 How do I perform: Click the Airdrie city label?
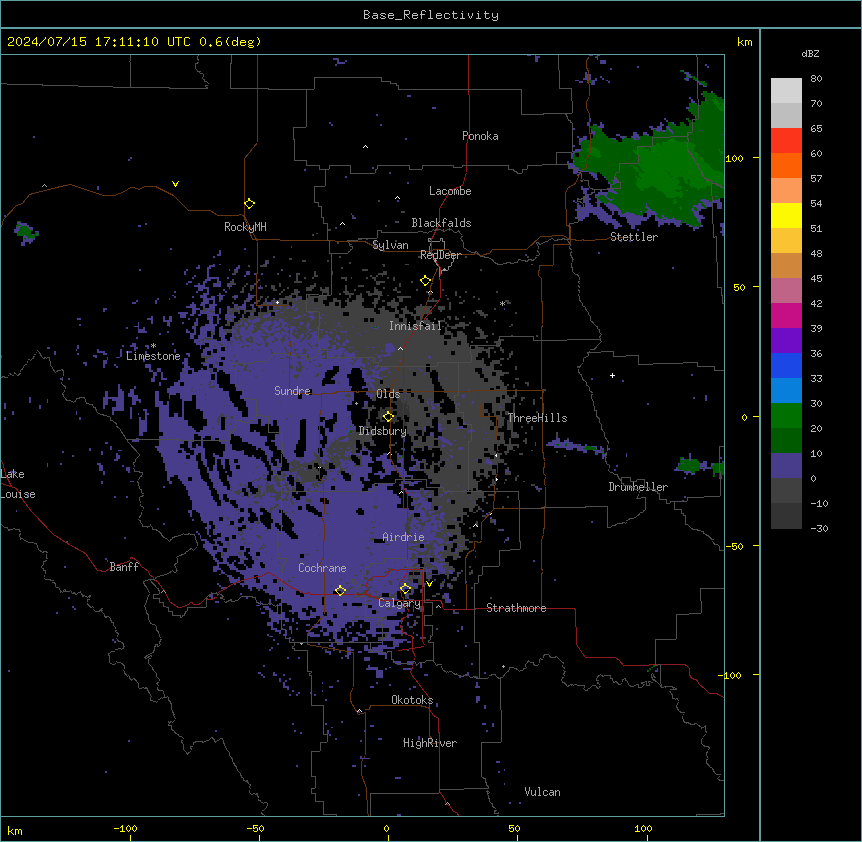403,537
